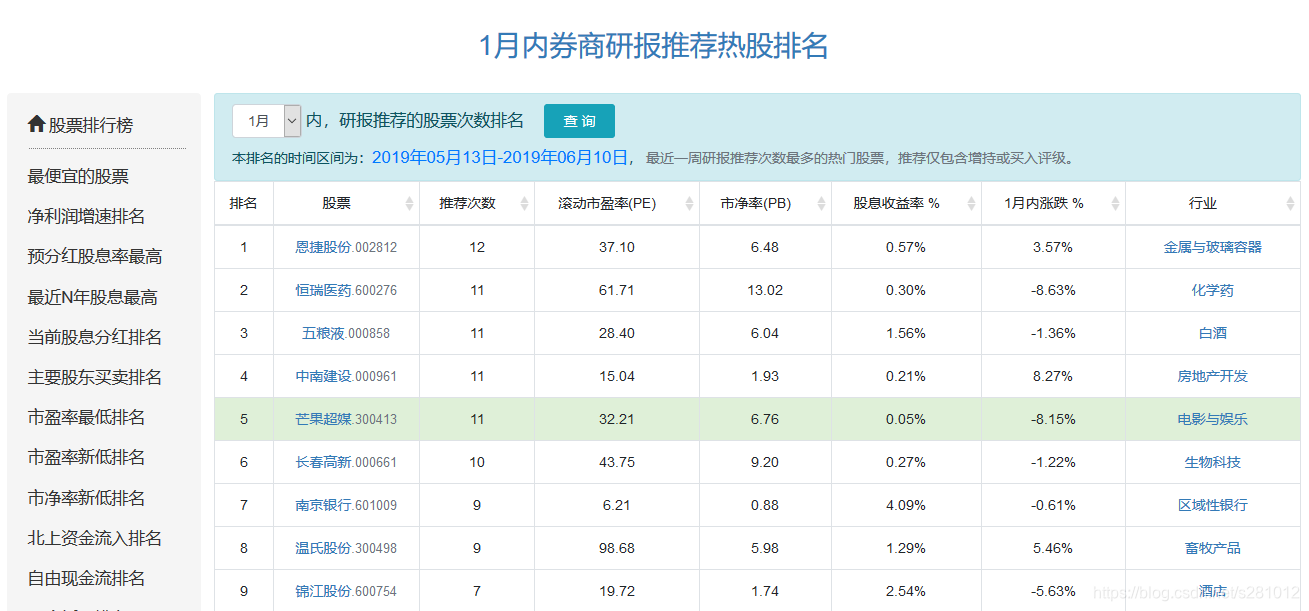This screenshot has height=611, width=1309.
Task: Open industry 畜牧产品
Action: tap(1212, 548)
